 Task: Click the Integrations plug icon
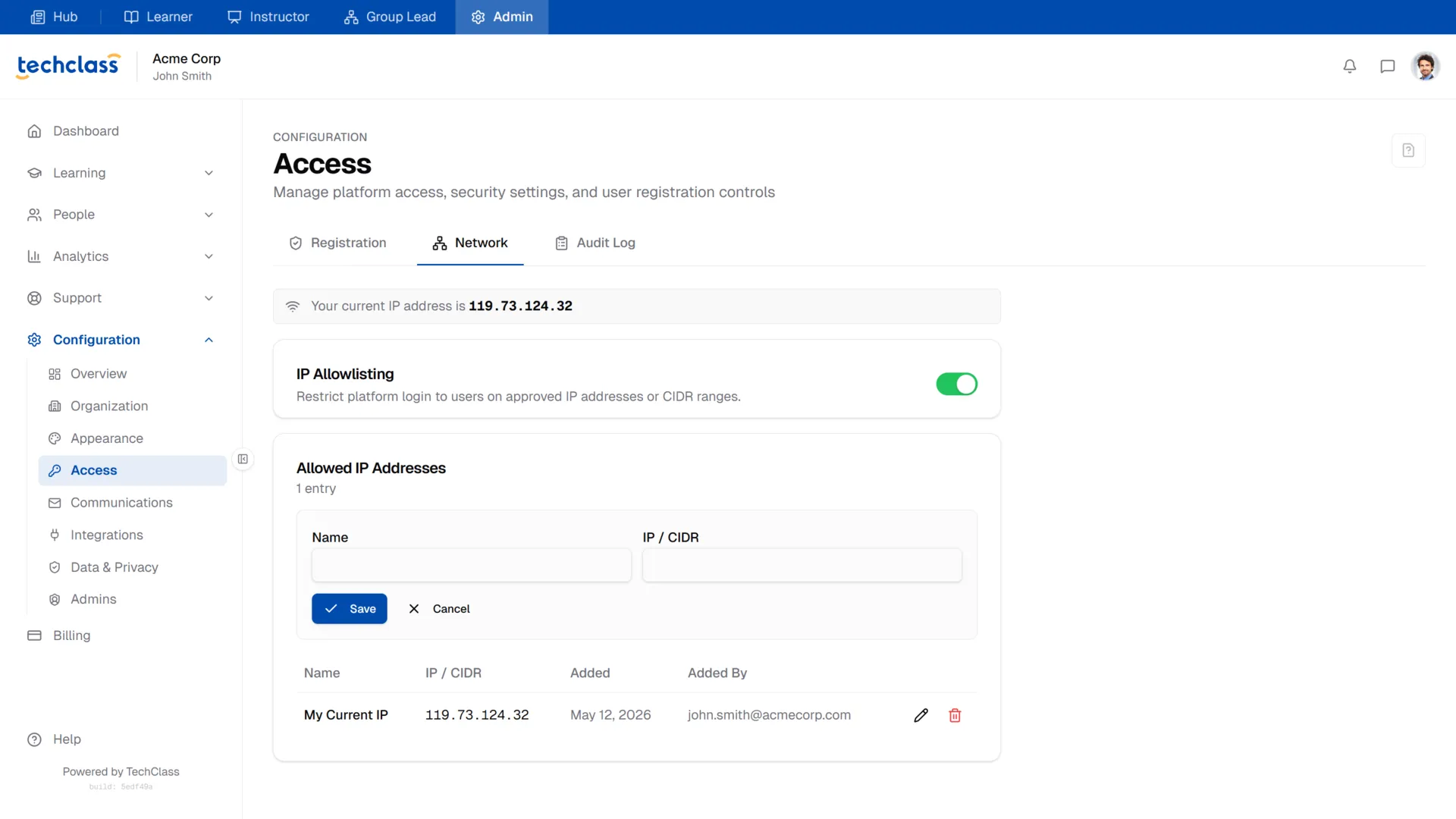[x=55, y=535]
